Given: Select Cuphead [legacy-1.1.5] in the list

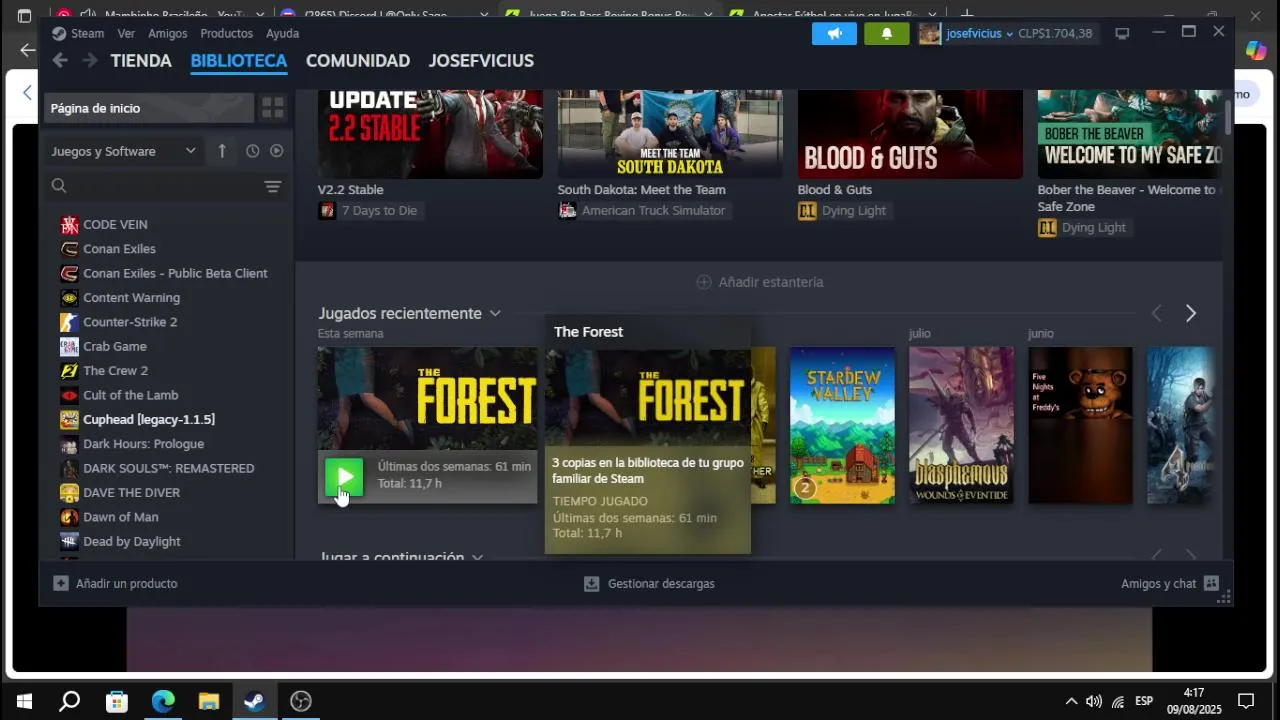Looking at the screenshot, I should coord(149,420).
